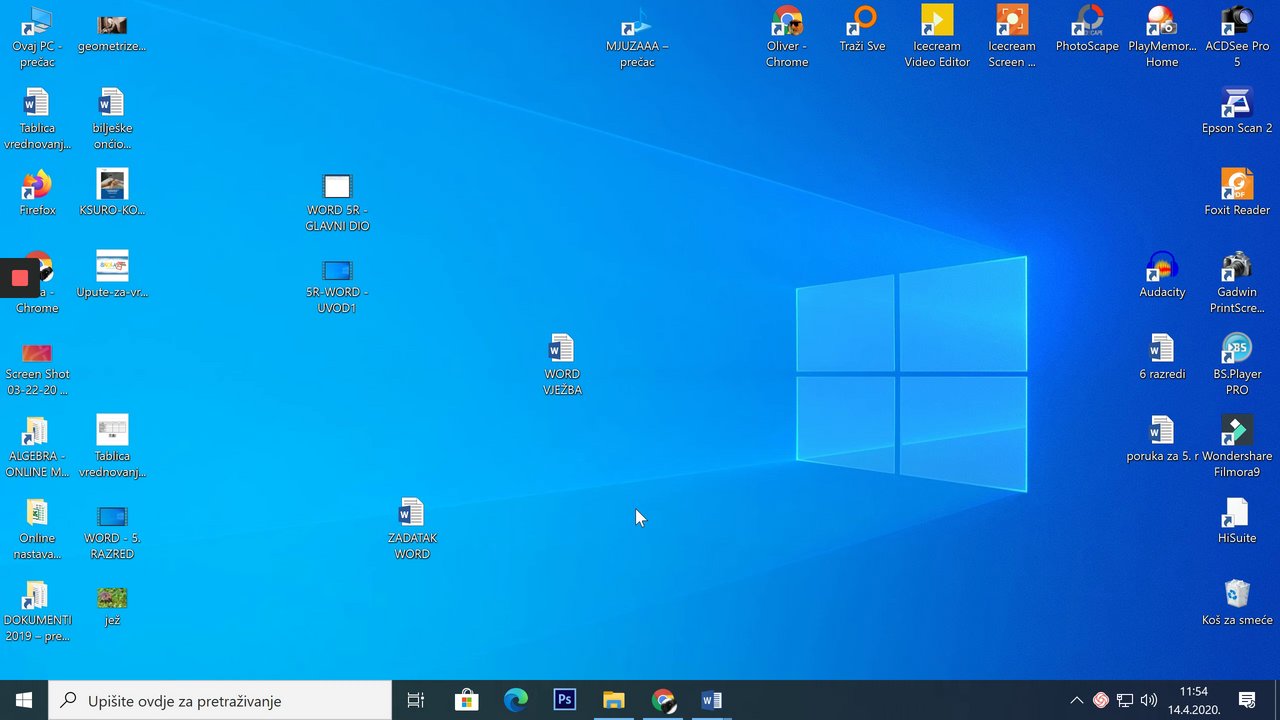
Task: Launch BS.Player PRO
Action: [1237, 349]
